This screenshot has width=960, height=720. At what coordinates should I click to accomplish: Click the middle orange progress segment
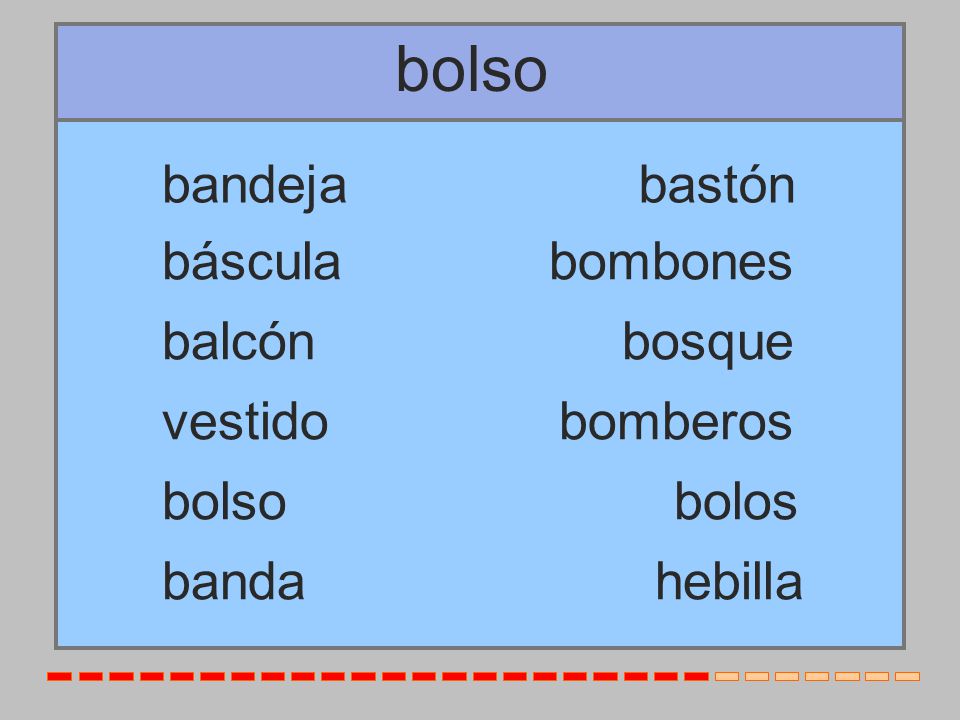[817, 677]
